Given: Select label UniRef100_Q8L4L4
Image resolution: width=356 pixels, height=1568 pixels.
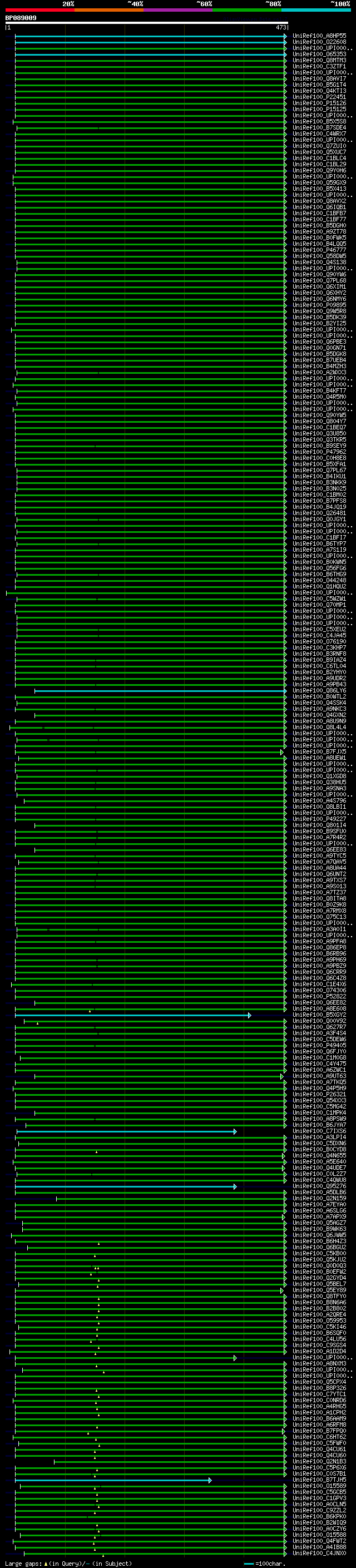Looking at the screenshot, I should [x=319, y=728].
